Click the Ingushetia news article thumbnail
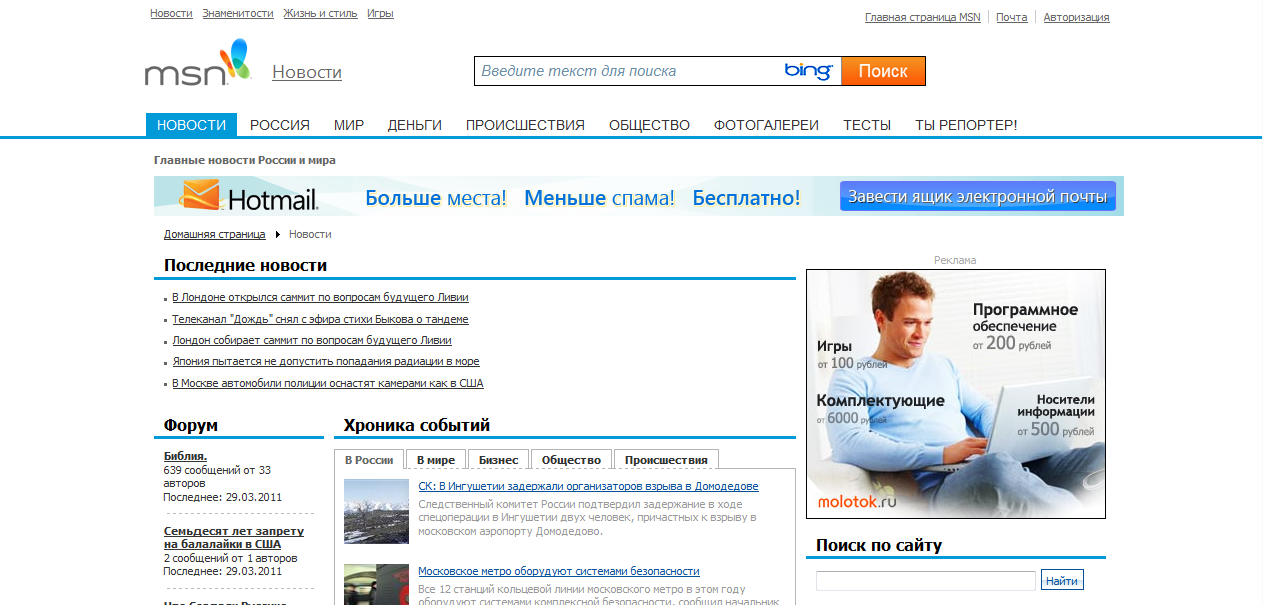The image size is (1263, 605). [x=375, y=511]
